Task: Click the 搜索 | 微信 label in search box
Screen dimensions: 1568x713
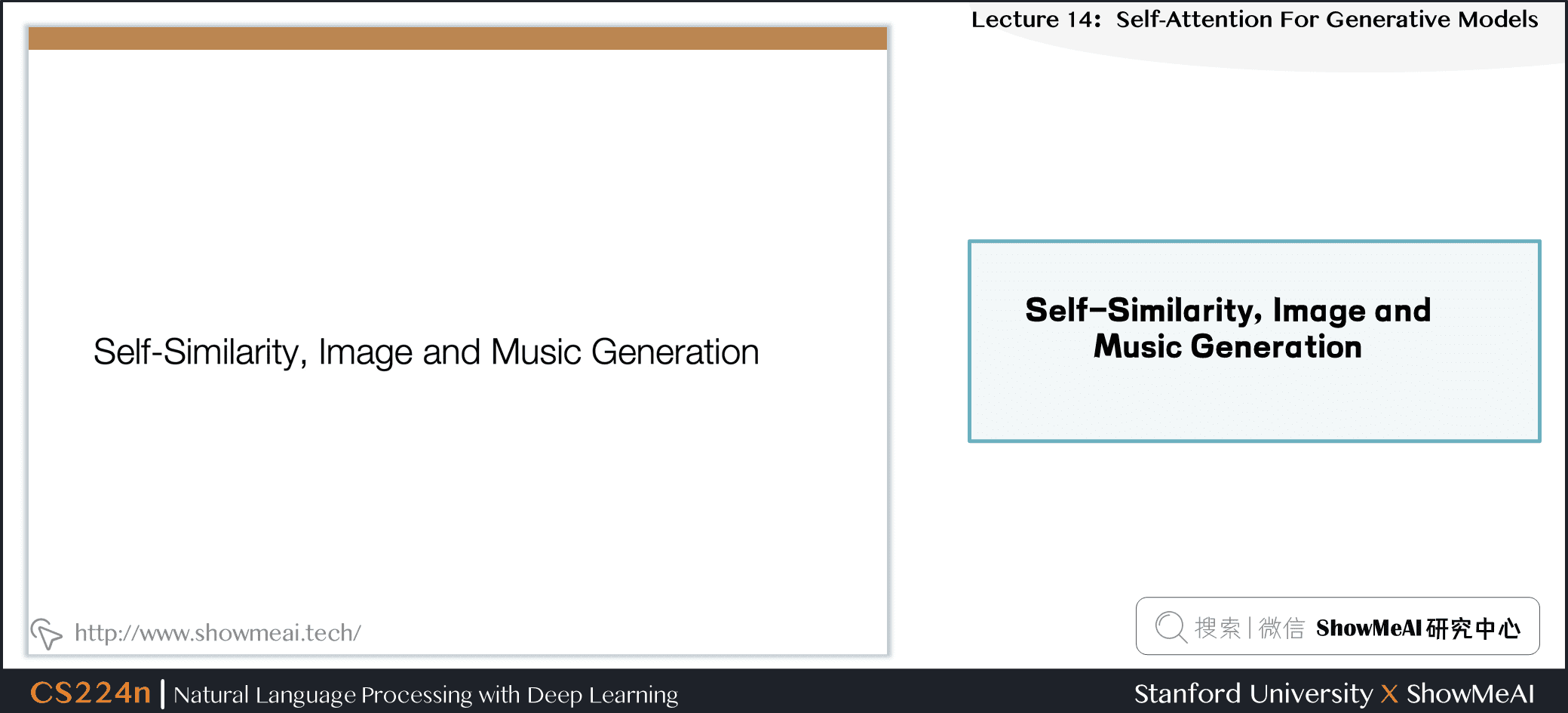Action: click(1249, 628)
